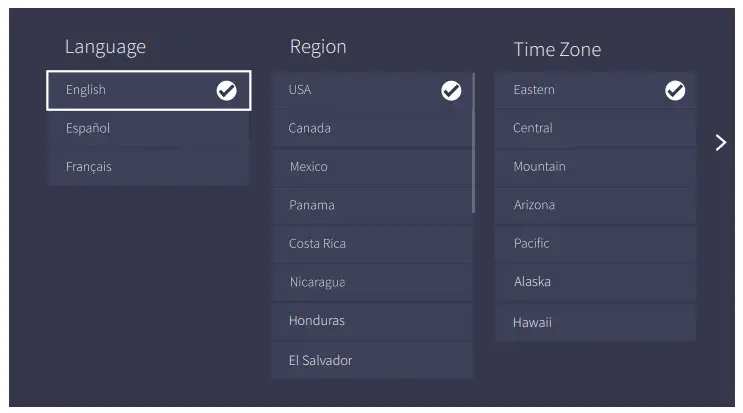Select Nicaragua region option
The image size is (743, 413).
point(372,282)
